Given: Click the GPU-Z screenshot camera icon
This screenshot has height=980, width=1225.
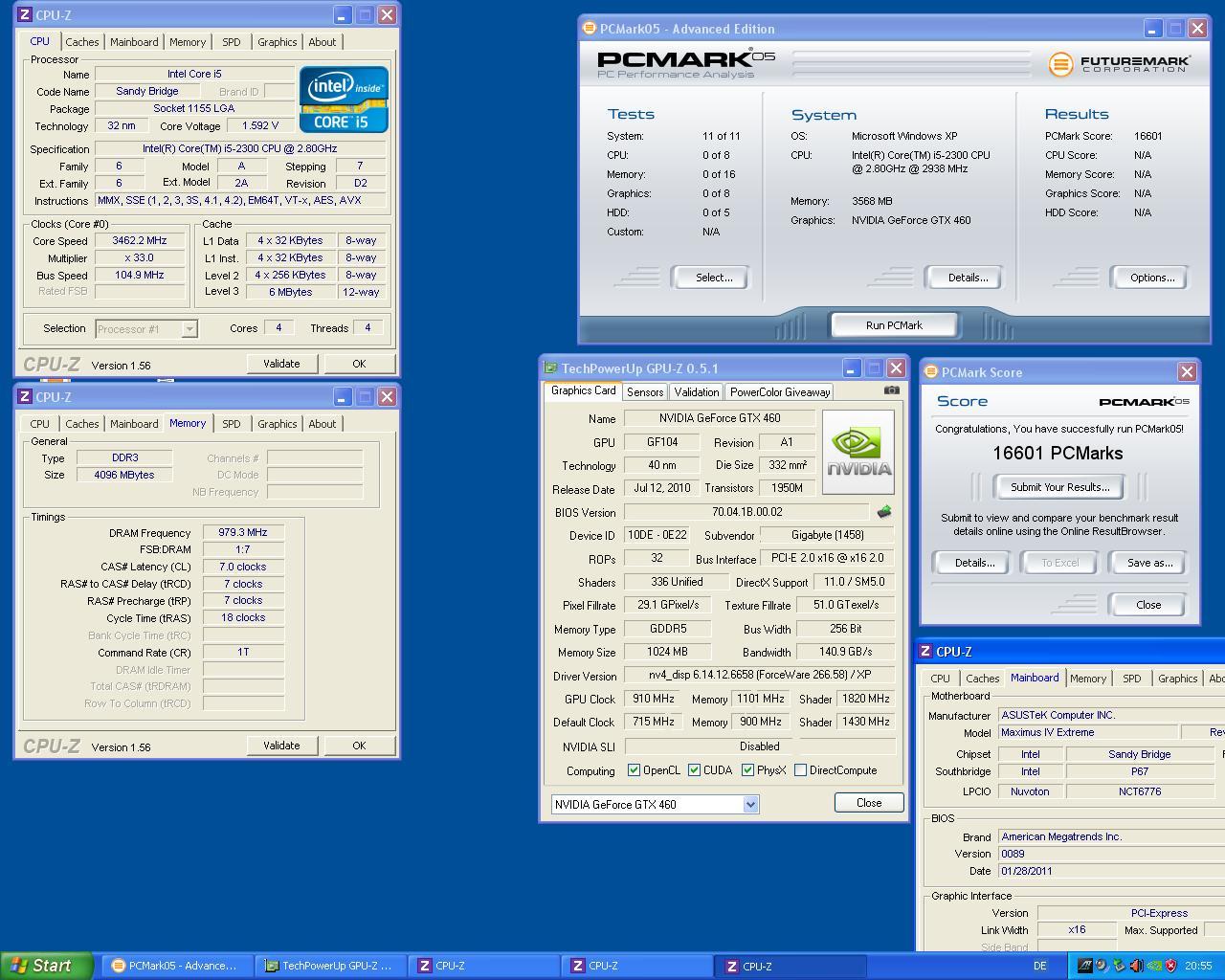Looking at the screenshot, I should (x=891, y=390).
